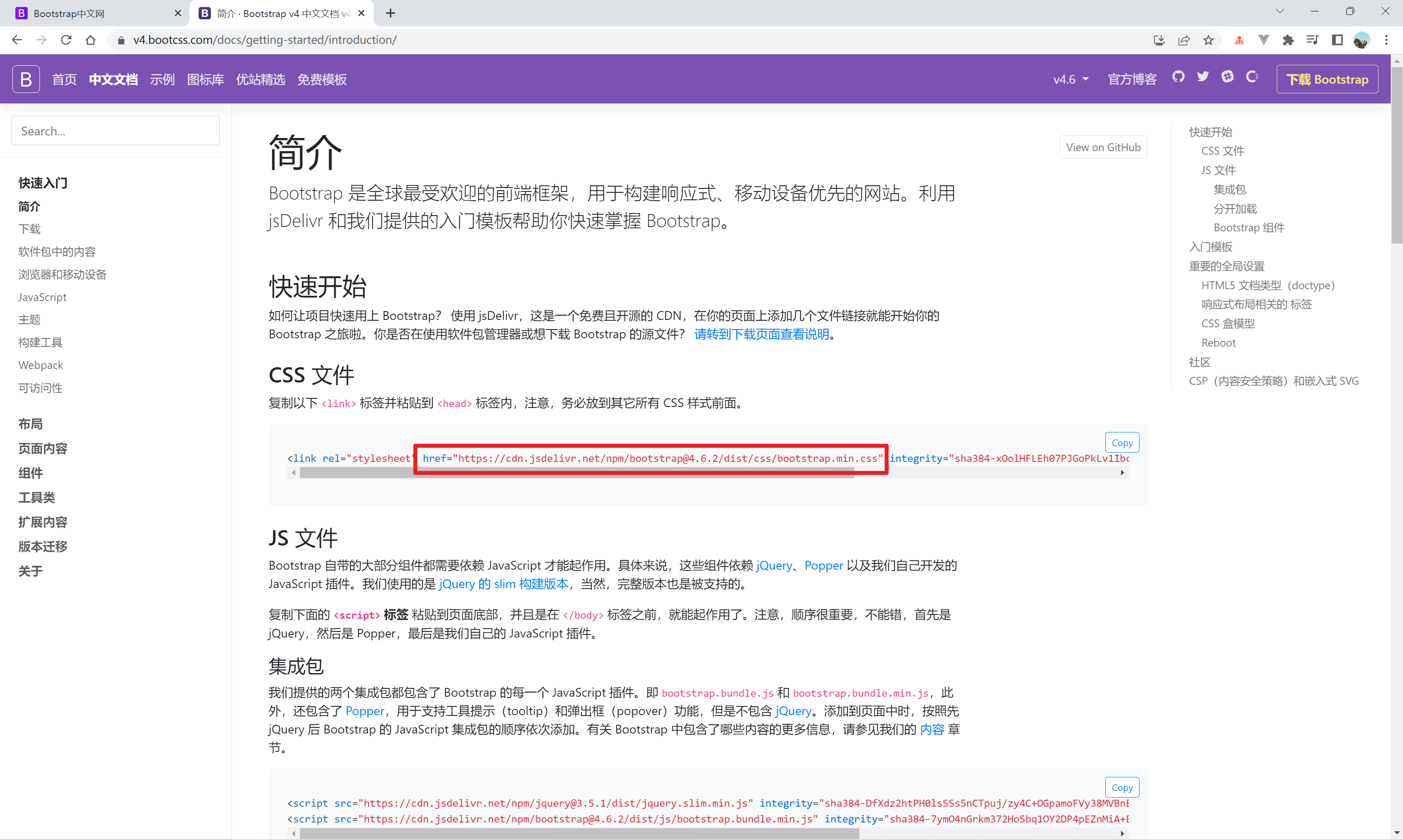The height and width of the screenshot is (840, 1403).
Task: Click the 'View on GitHub' button
Action: pos(1102,147)
